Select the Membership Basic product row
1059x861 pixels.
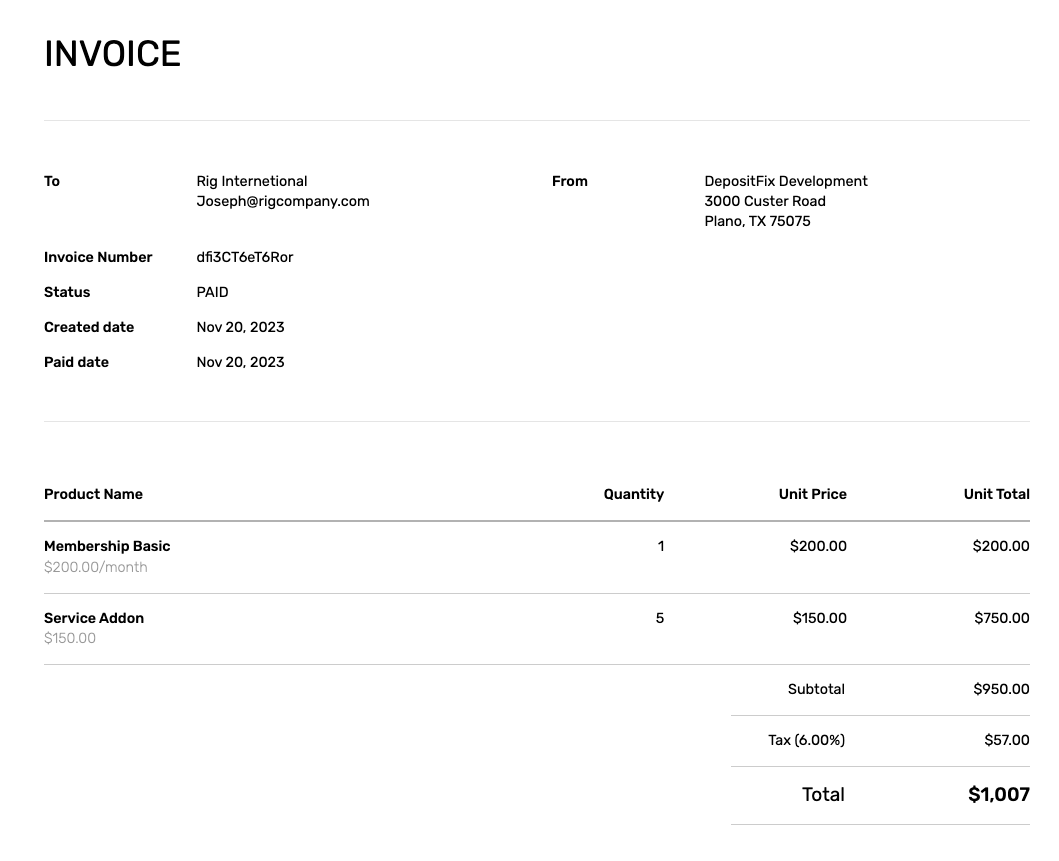tap(107, 546)
